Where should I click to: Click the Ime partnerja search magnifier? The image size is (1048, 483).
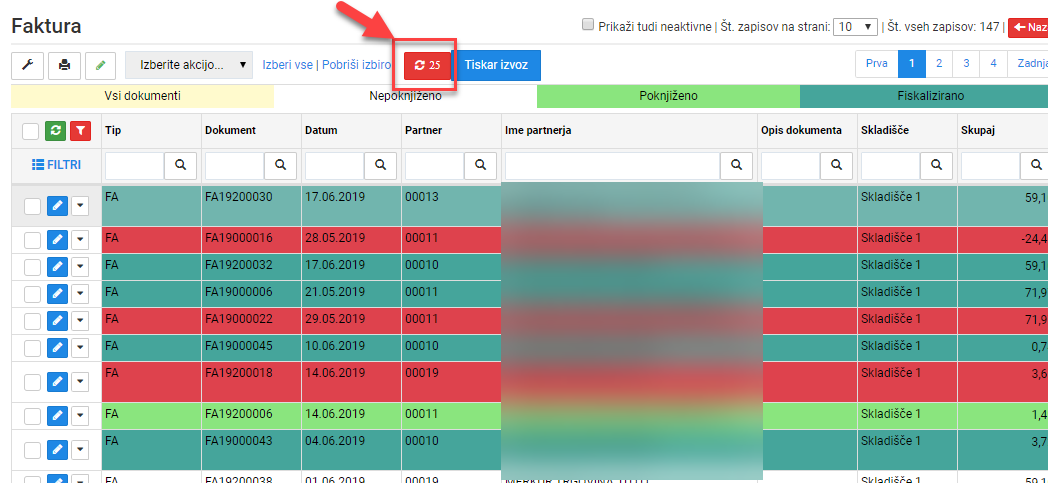pos(737,166)
